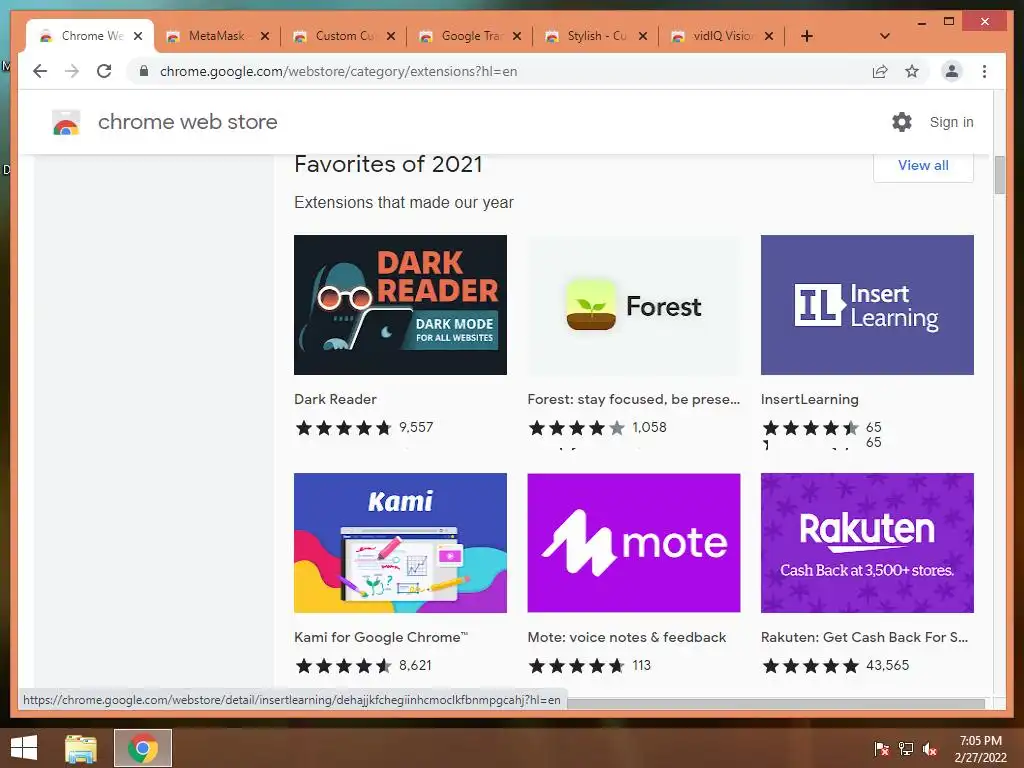The image size is (1024, 768).
Task: Close the vidIQ Vision tab
Action: pyautogui.click(x=769, y=36)
